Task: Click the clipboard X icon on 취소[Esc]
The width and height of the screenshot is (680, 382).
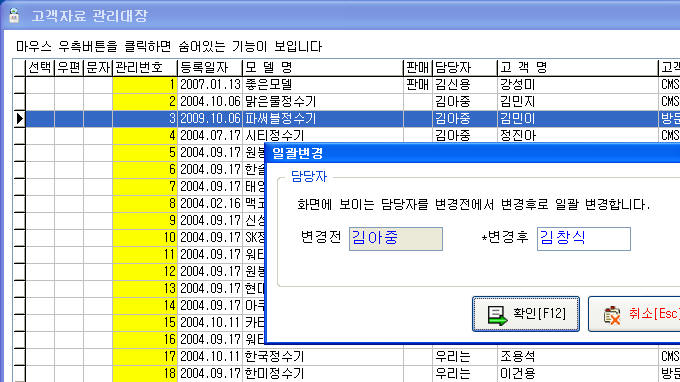Action: pyautogui.click(x=612, y=315)
